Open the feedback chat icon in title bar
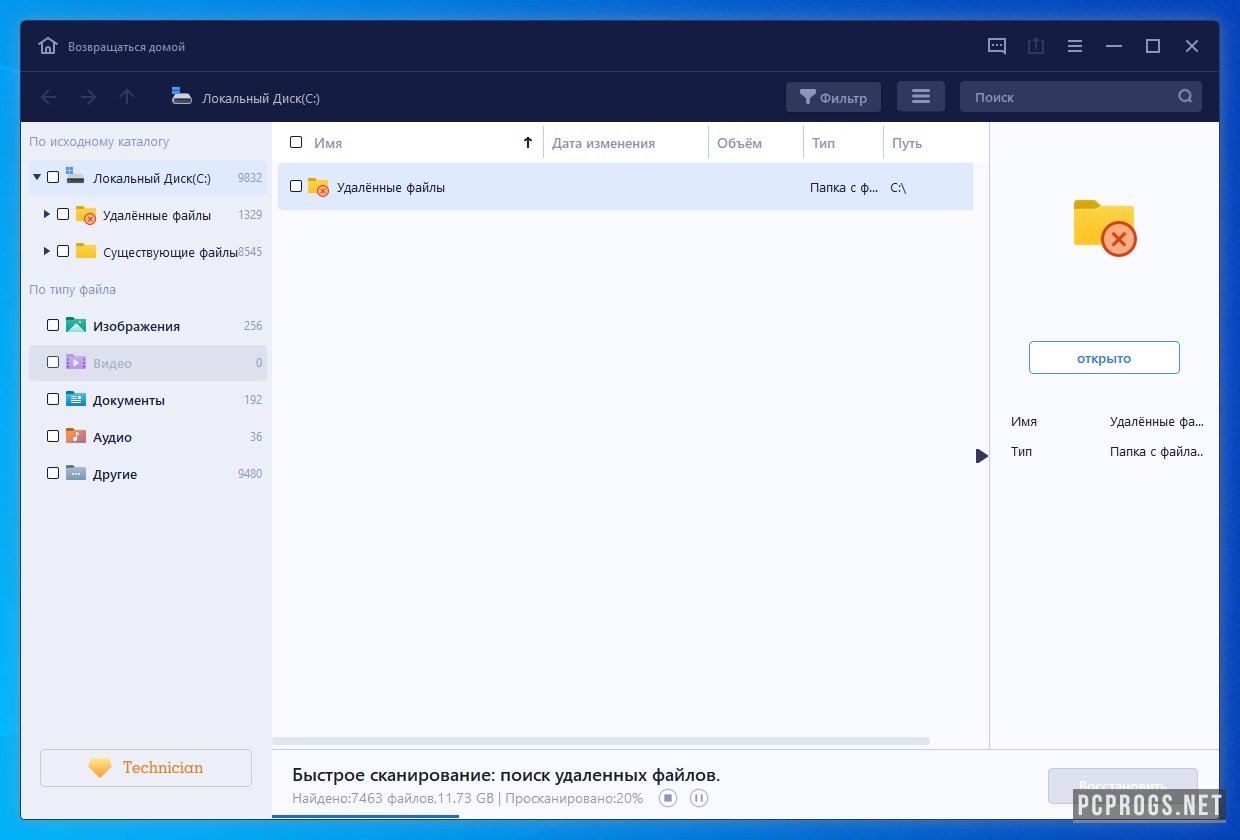The height and width of the screenshot is (840, 1240). coord(997,46)
